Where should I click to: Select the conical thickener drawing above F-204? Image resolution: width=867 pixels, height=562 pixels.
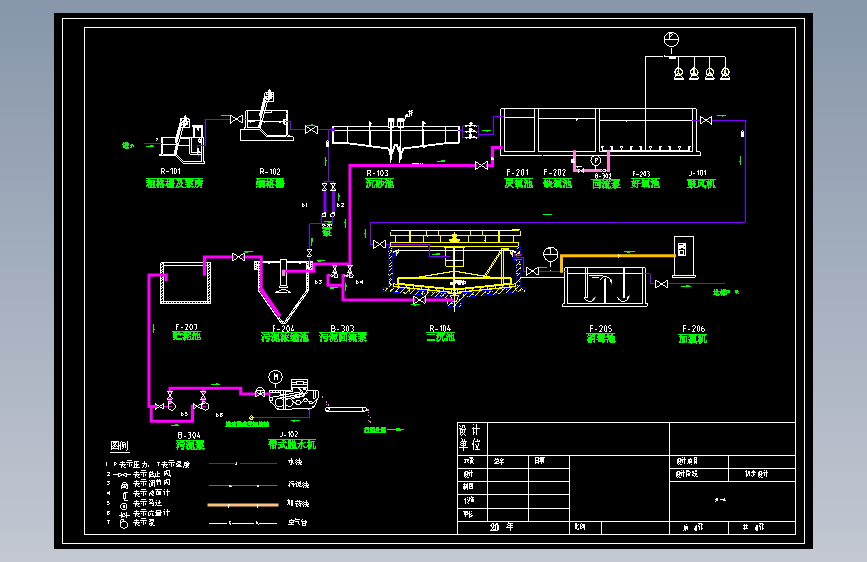click(x=283, y=292)
